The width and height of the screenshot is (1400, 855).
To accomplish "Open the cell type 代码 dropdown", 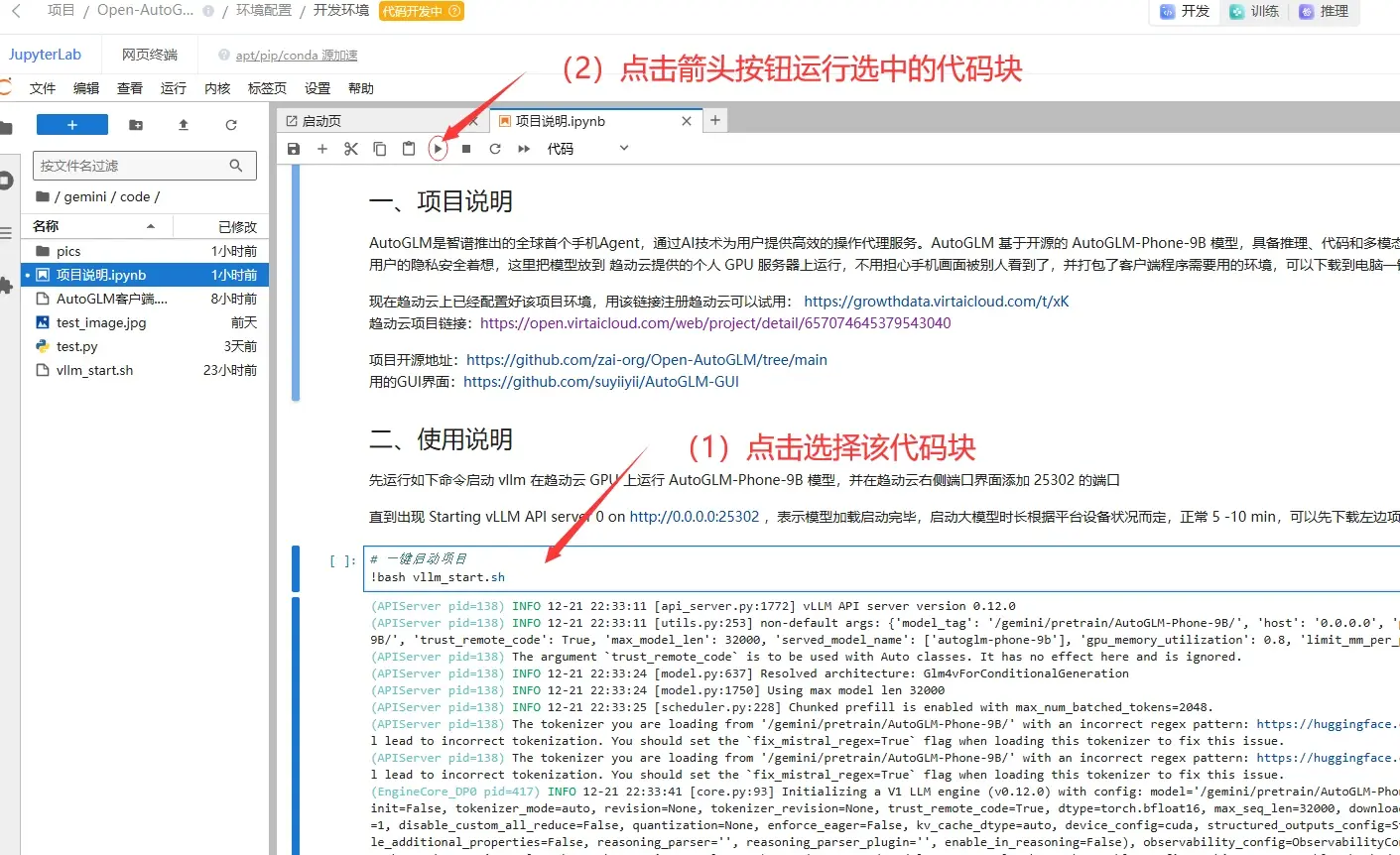I will [588, 149].
